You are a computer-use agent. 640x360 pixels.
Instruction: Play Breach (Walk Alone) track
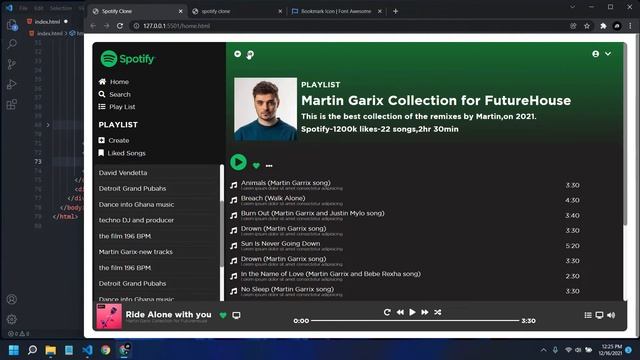pyautogui.click(x=273, y=198)
